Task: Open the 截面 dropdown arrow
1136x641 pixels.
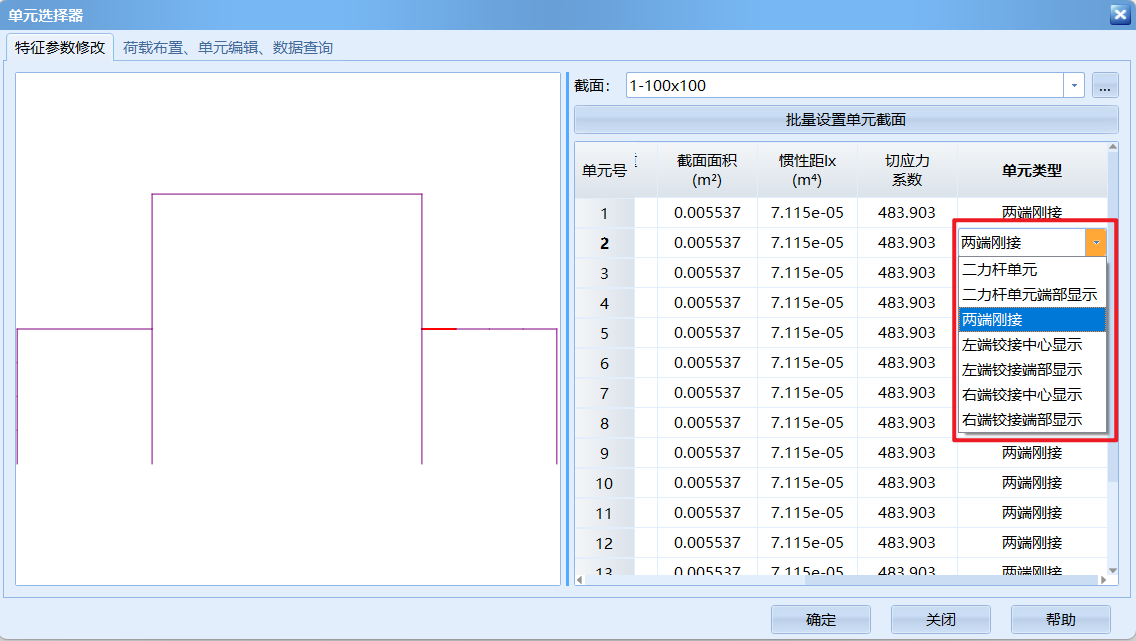Action: tap(1075, 86)
